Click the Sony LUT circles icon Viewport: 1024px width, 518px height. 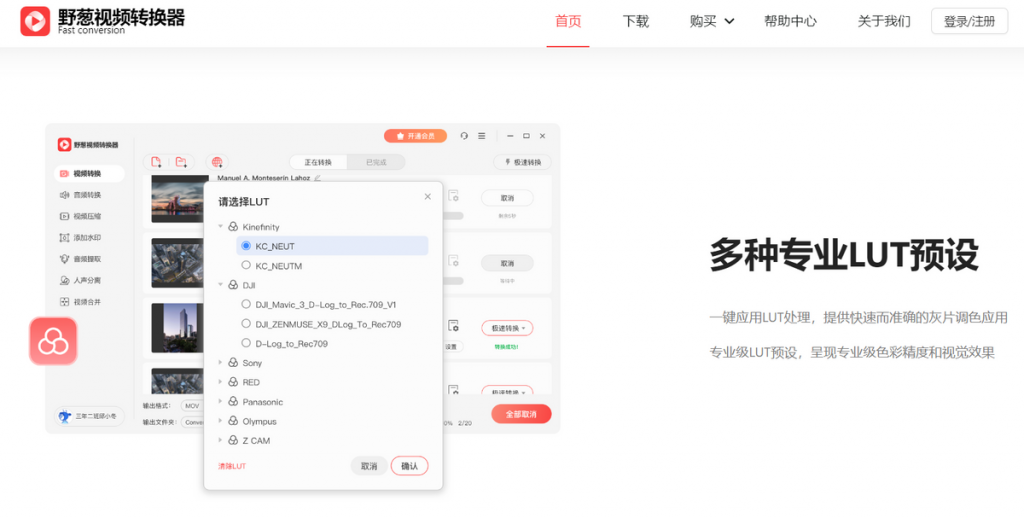(233, 363)
